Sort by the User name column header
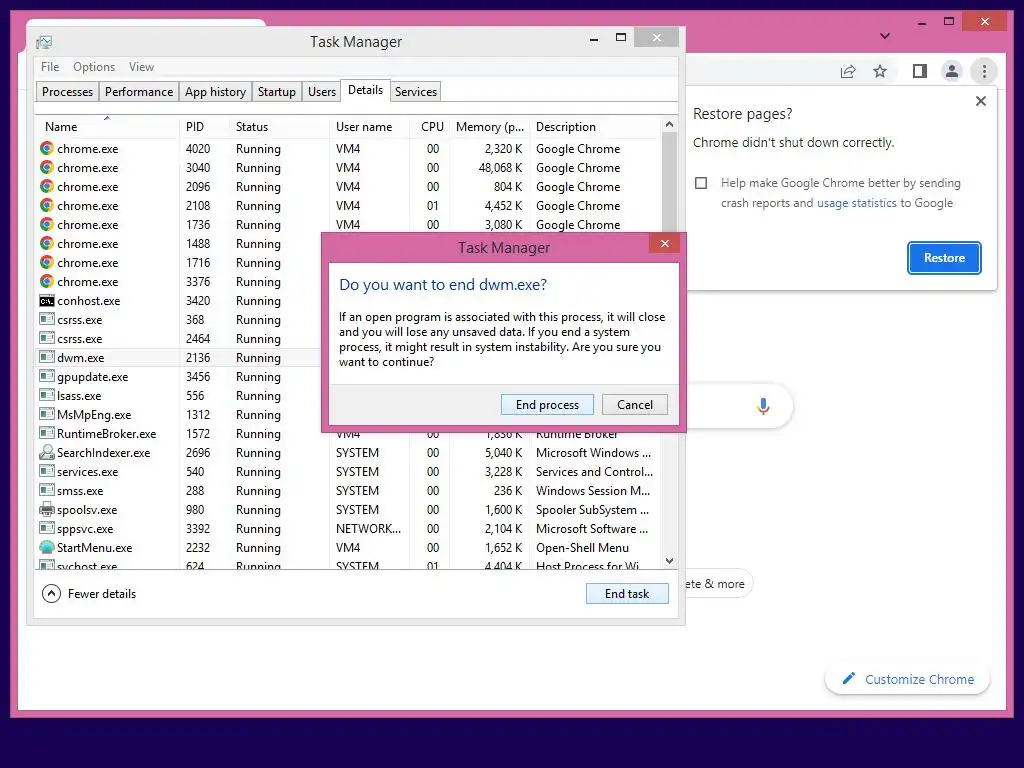This screenshot has width=1024, height=768. click(369, 127)
